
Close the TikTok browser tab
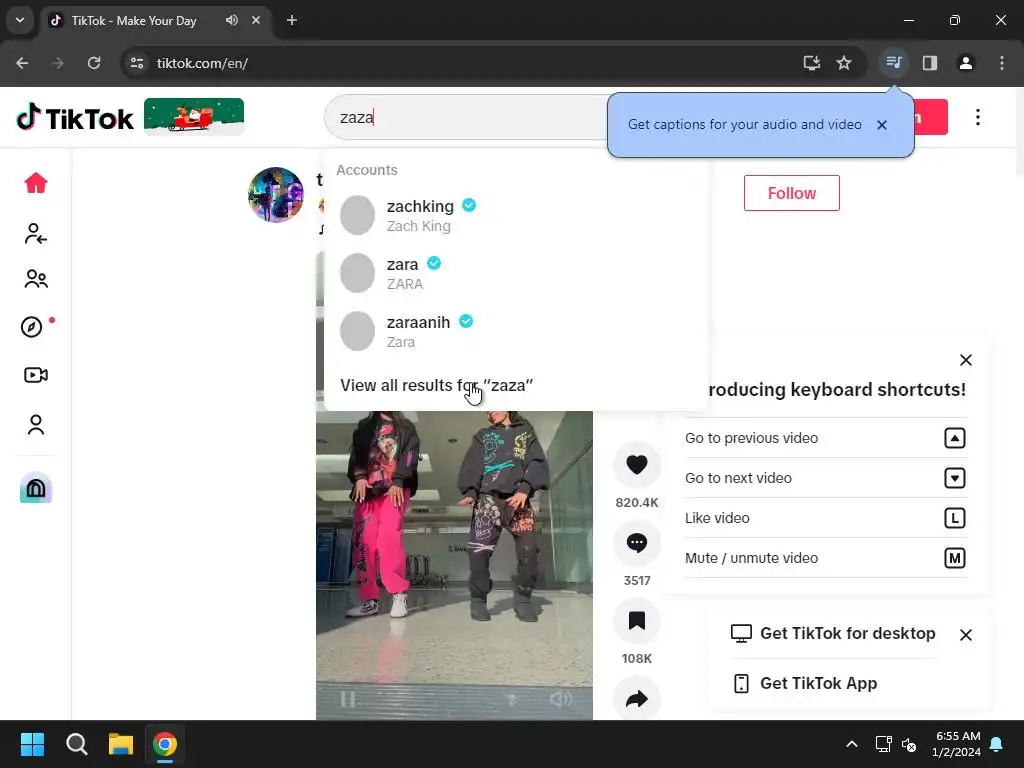(x=256, y=20)
